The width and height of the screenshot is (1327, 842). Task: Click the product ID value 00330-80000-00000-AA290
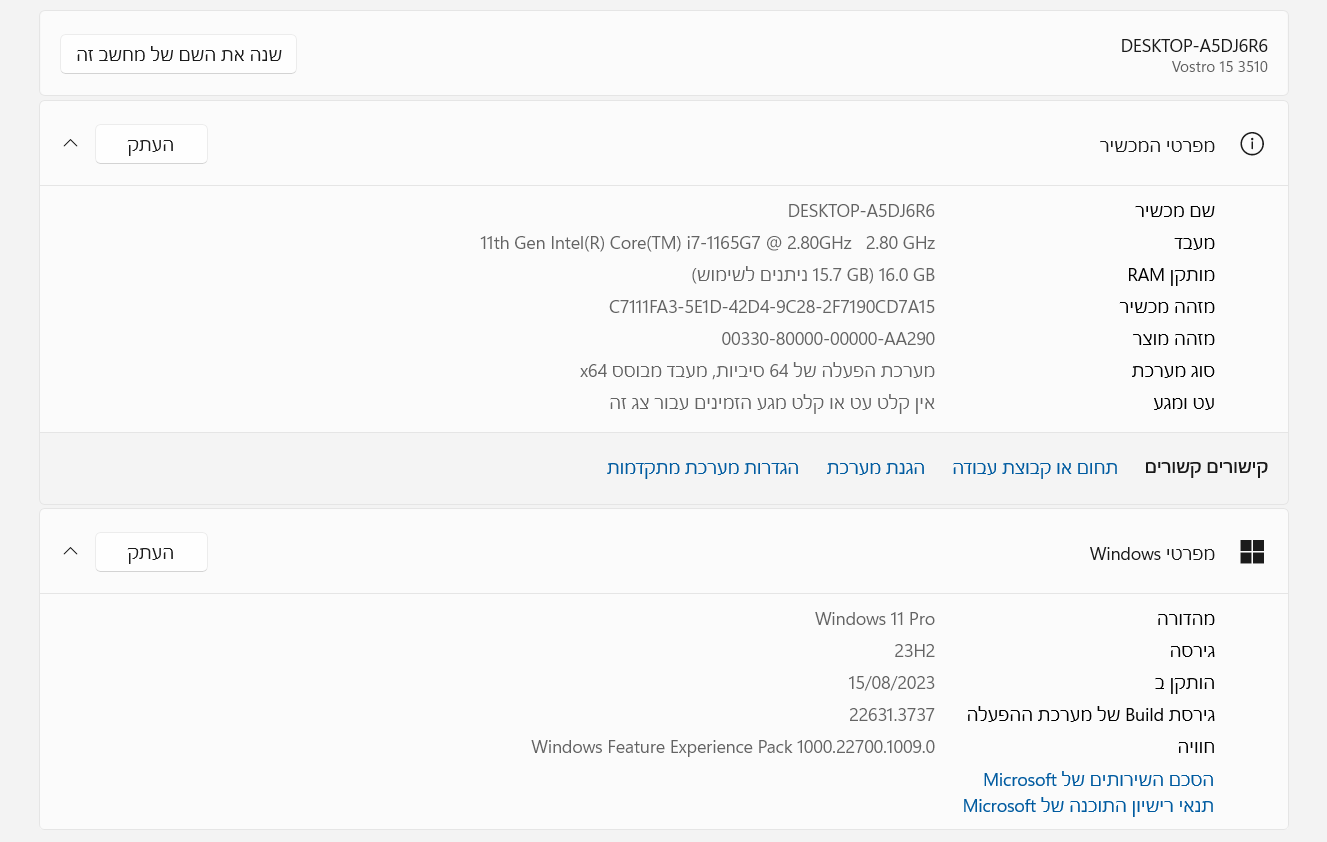pos(827,339)
